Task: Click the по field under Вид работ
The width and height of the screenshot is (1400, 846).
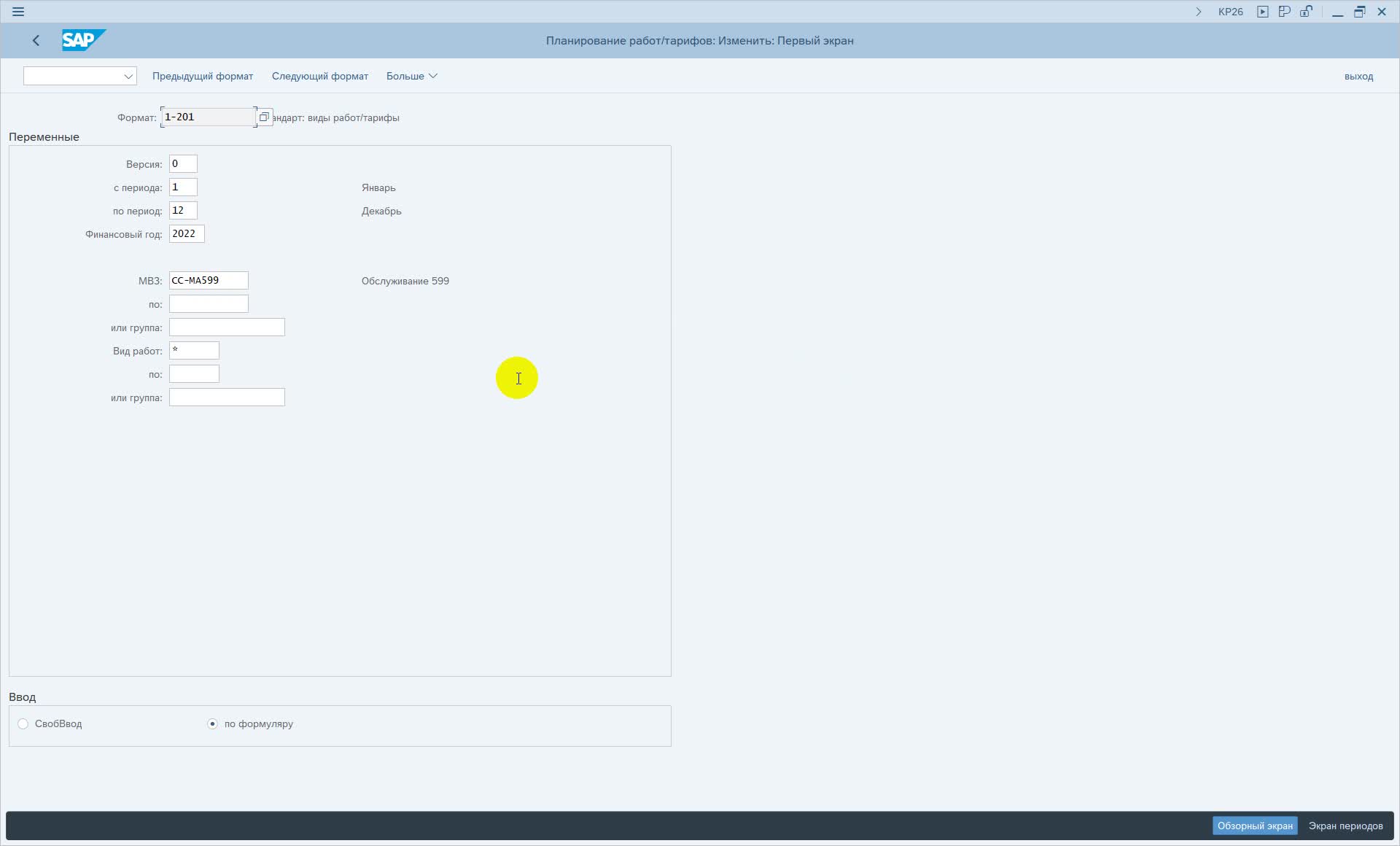Action: [194, 374]
